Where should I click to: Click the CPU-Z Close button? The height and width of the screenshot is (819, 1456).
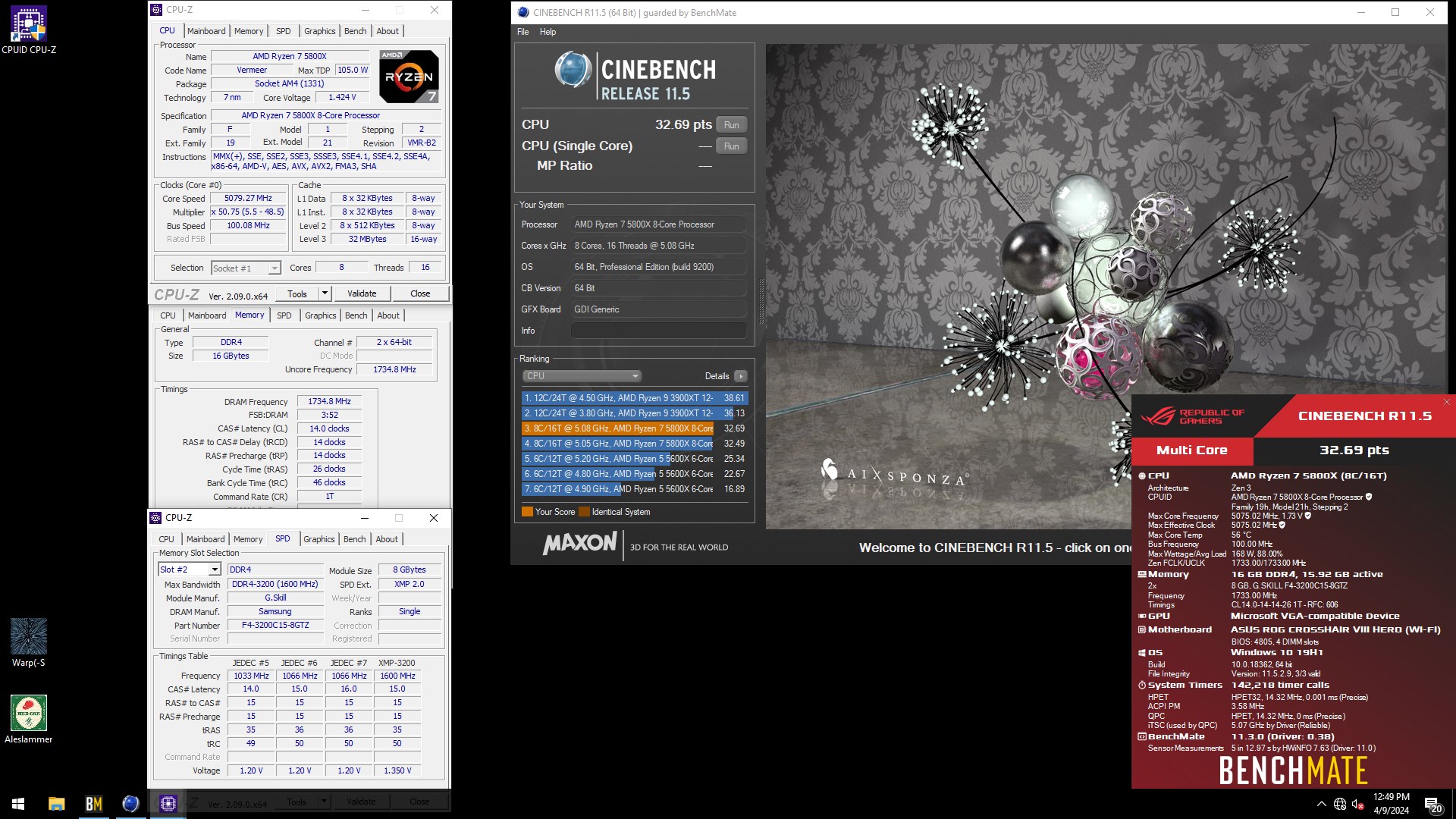click(420, 293)
